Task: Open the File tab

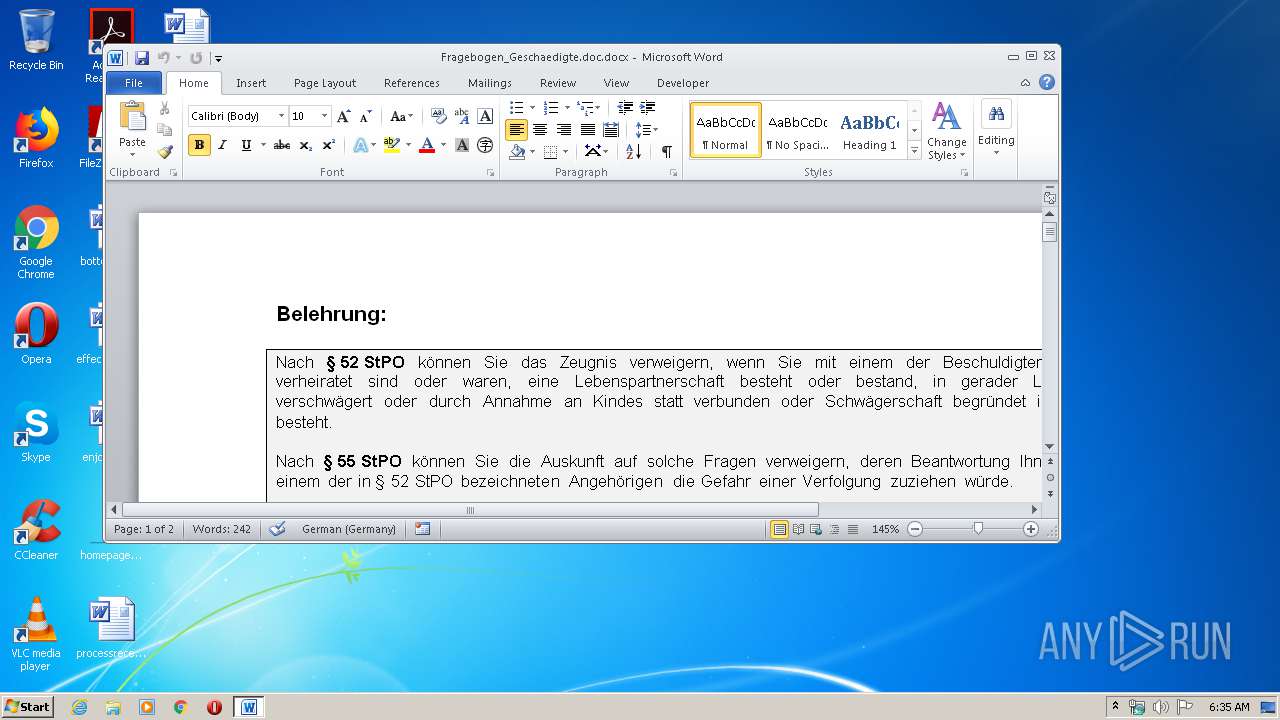Action: pyautogui.click(x=133, y=83)
